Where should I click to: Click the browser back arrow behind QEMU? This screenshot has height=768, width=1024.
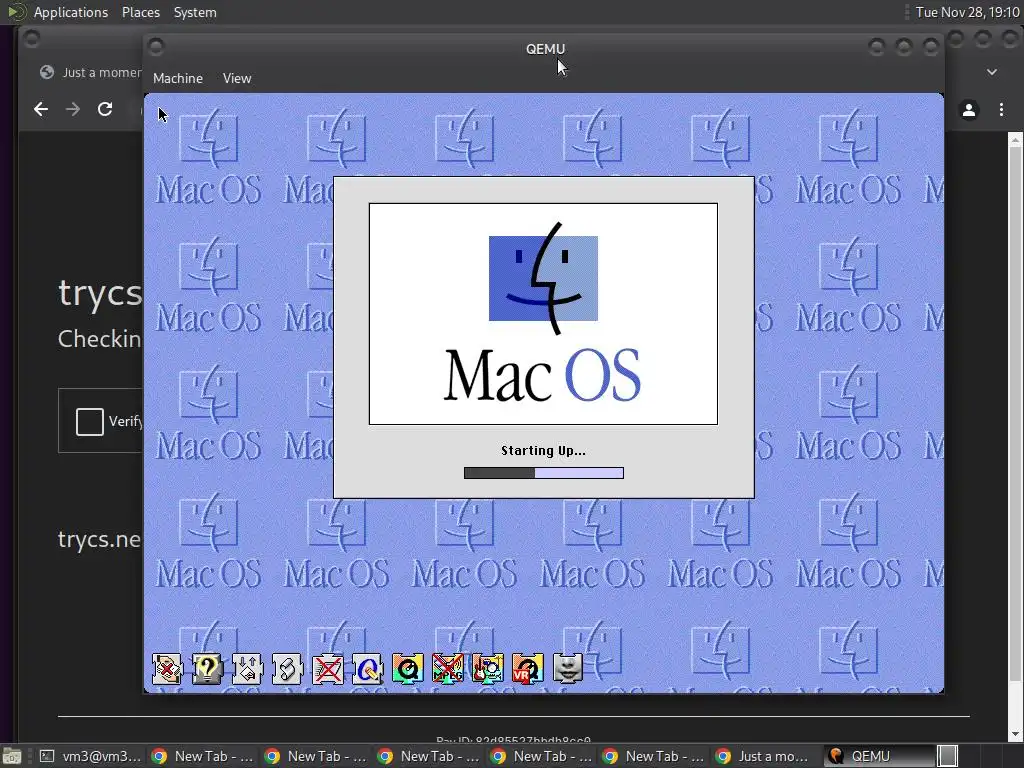point(40,109)
